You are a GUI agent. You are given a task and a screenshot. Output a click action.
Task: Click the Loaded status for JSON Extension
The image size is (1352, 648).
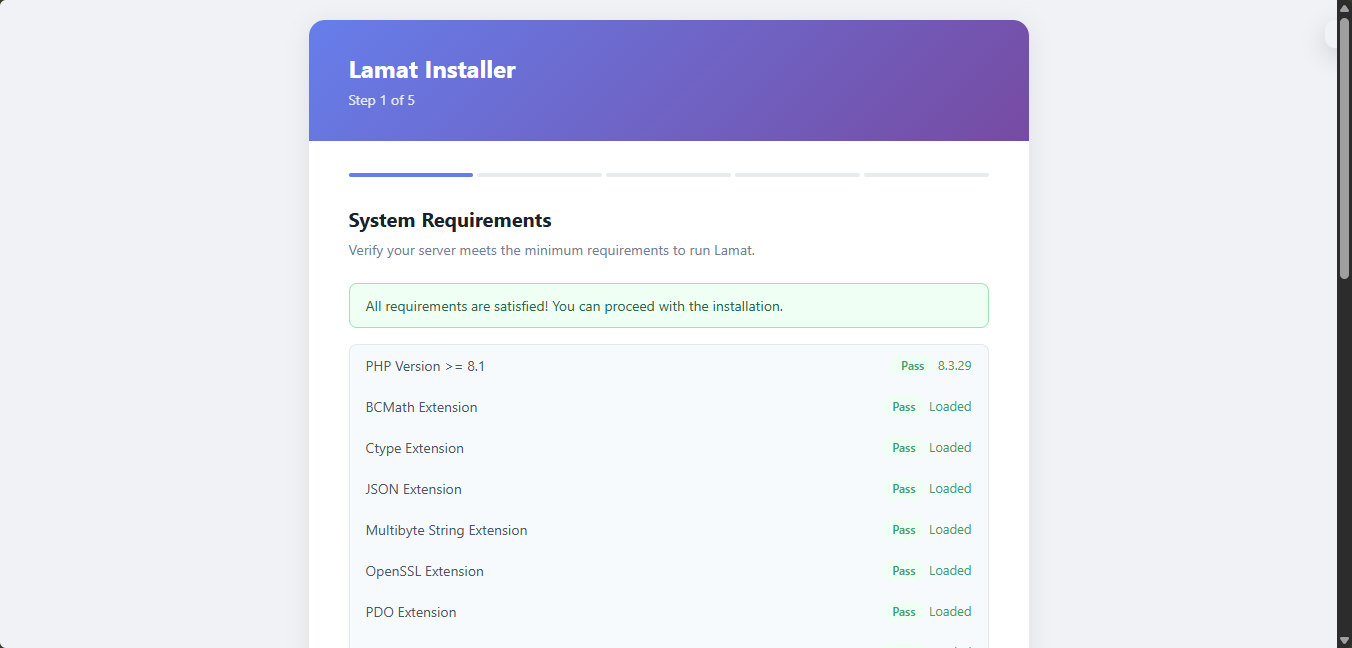pos(950,489)
